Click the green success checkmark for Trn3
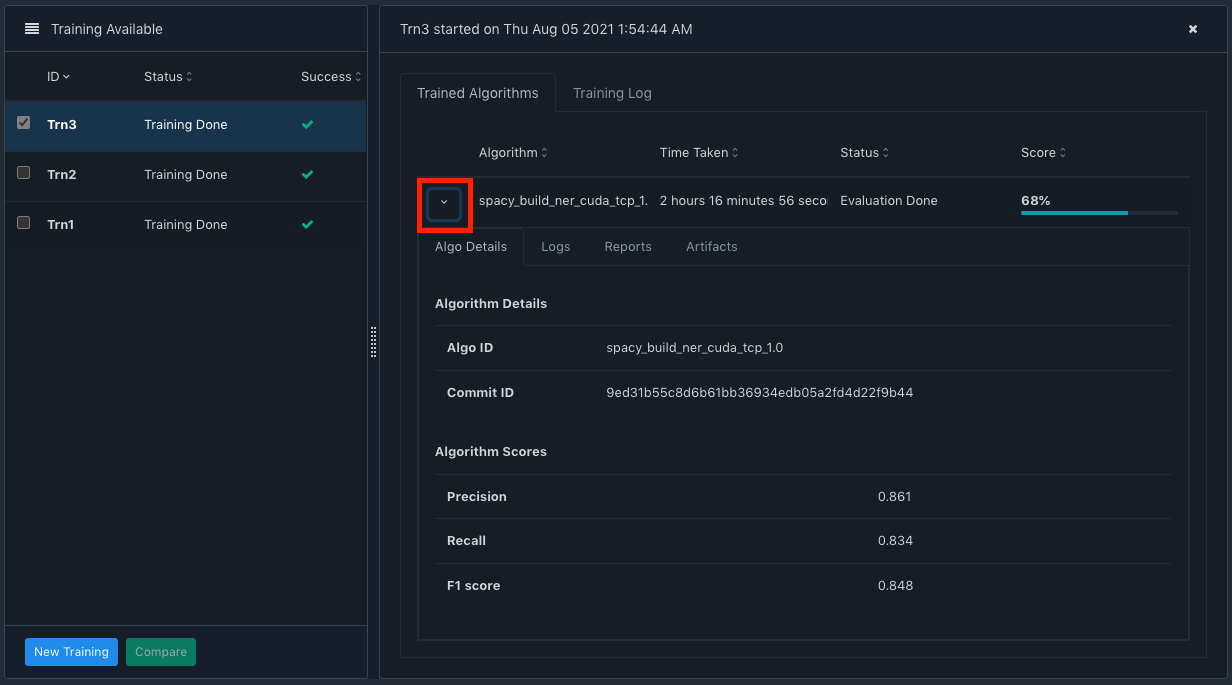The width and height of the screenshot is (1232, 685). (307, 124)
